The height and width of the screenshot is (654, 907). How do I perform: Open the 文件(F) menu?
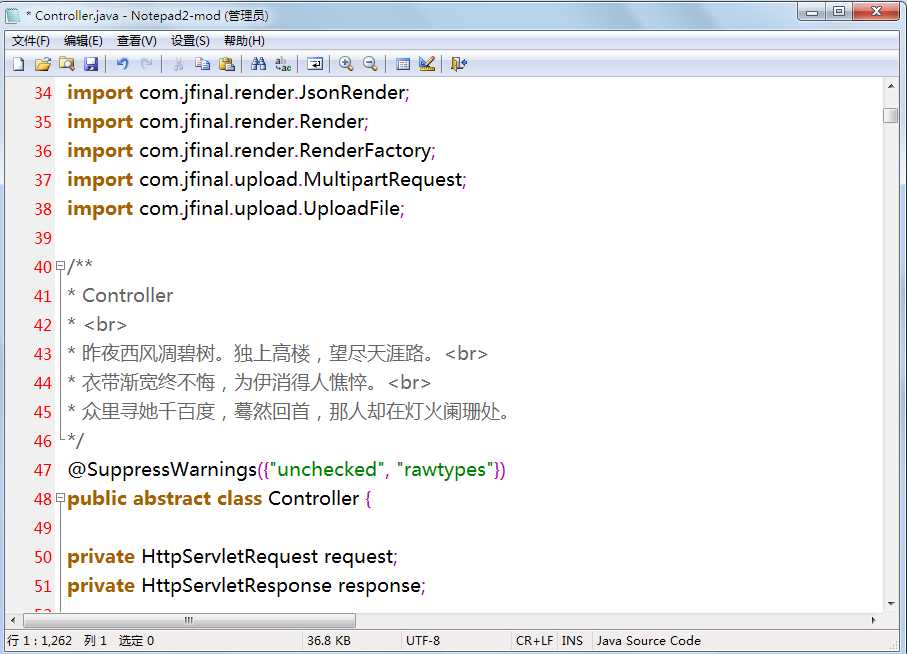point(31,40)
